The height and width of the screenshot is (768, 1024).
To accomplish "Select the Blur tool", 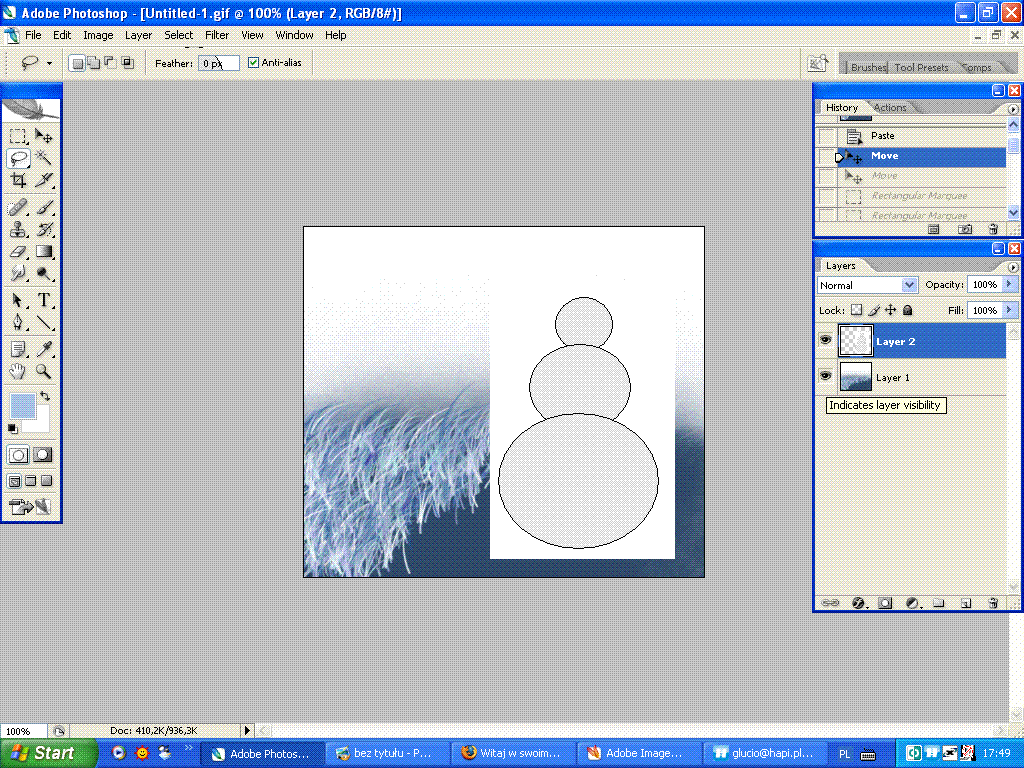I will [x=18, y=274].
